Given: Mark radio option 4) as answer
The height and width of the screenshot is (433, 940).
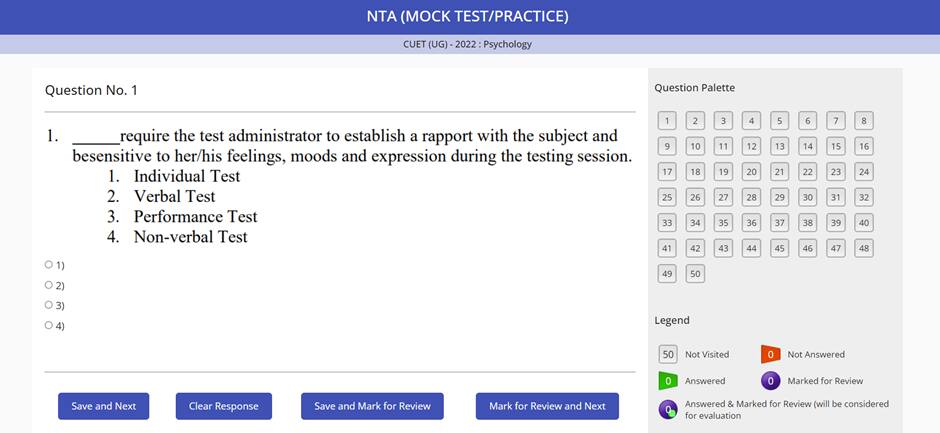Looking at the screenshot, I should point(49,325).
